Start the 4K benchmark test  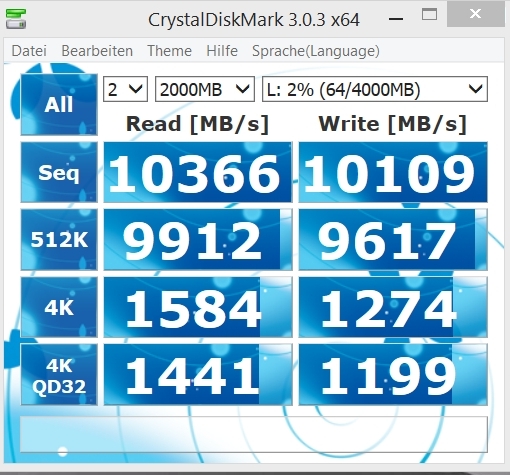(x=59, y=307)
